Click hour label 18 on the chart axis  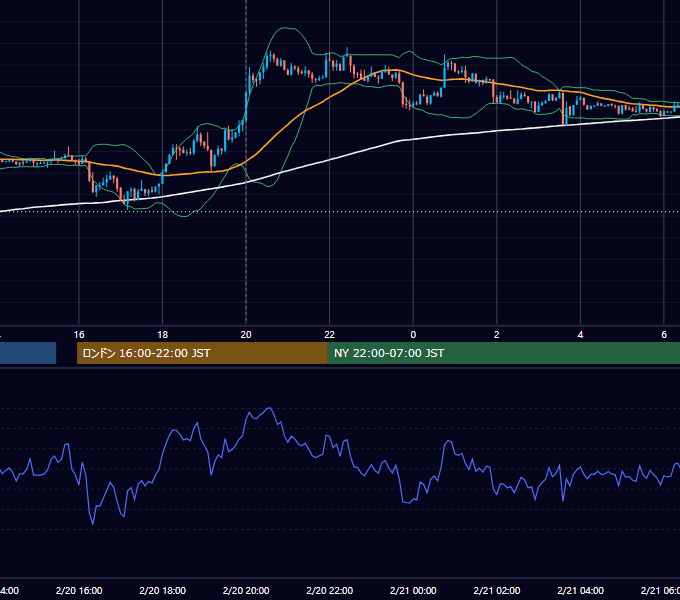coord(162,335)
